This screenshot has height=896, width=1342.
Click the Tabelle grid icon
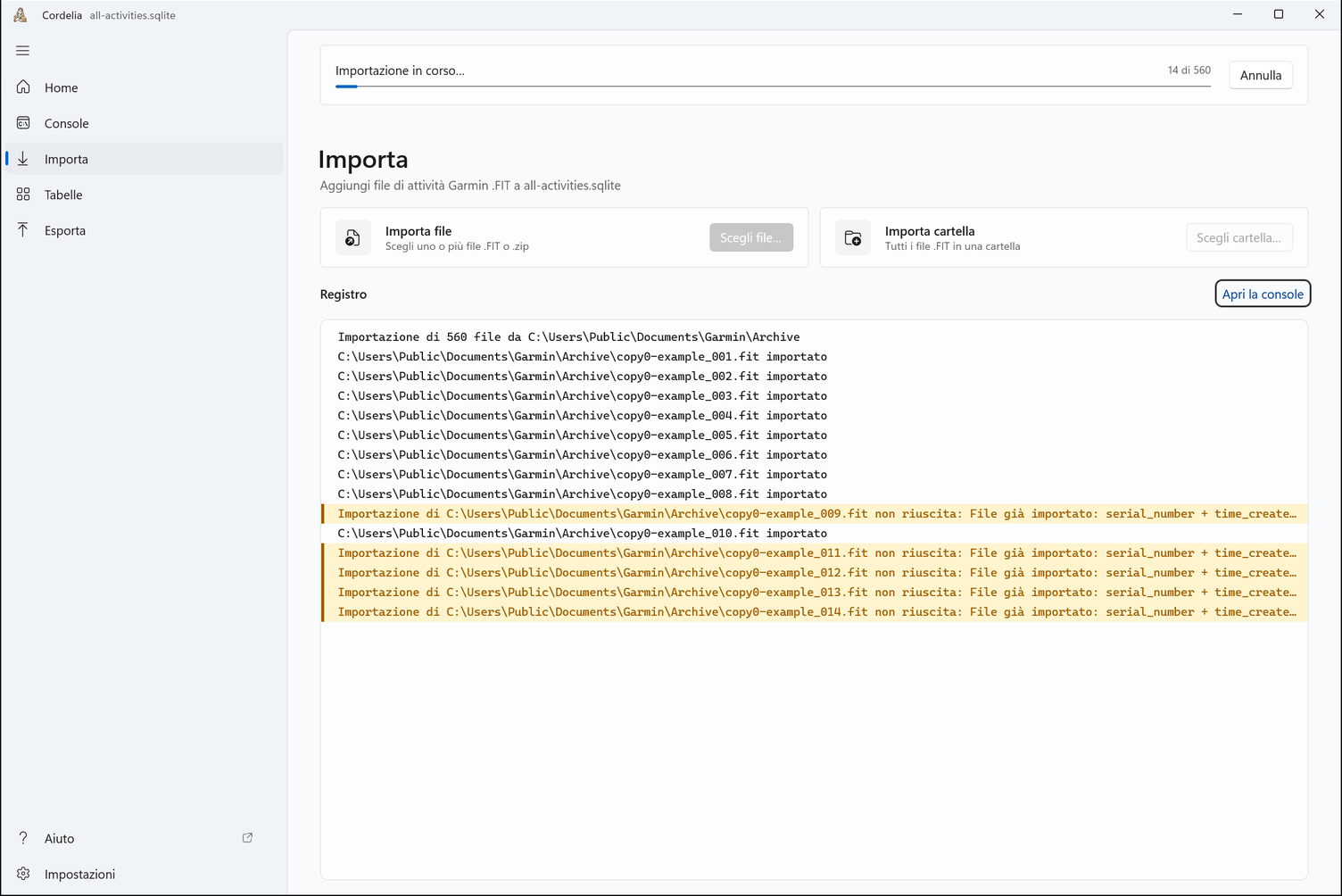[23, 194]
